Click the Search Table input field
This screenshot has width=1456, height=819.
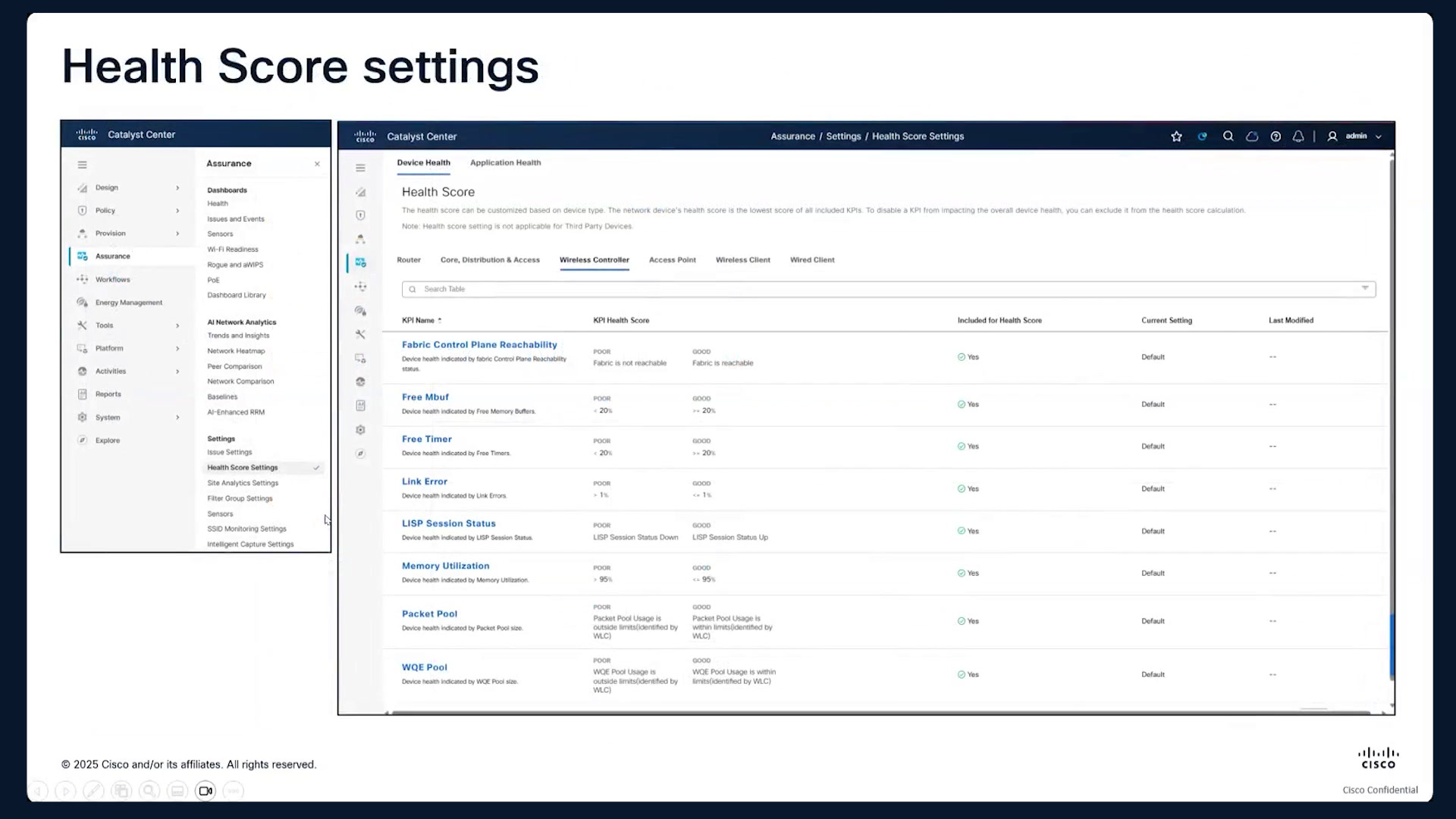[889, 289]
